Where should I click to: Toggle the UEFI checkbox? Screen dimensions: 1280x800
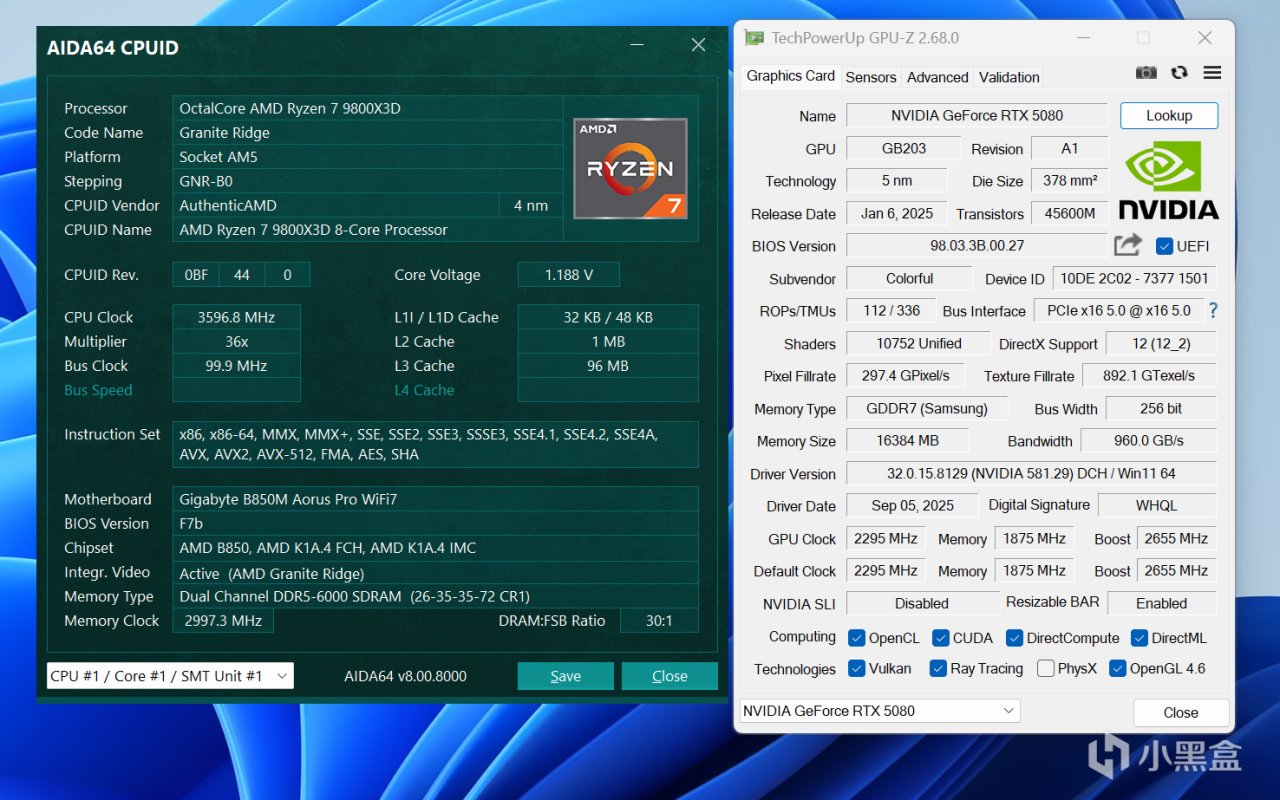[1164, 246]
